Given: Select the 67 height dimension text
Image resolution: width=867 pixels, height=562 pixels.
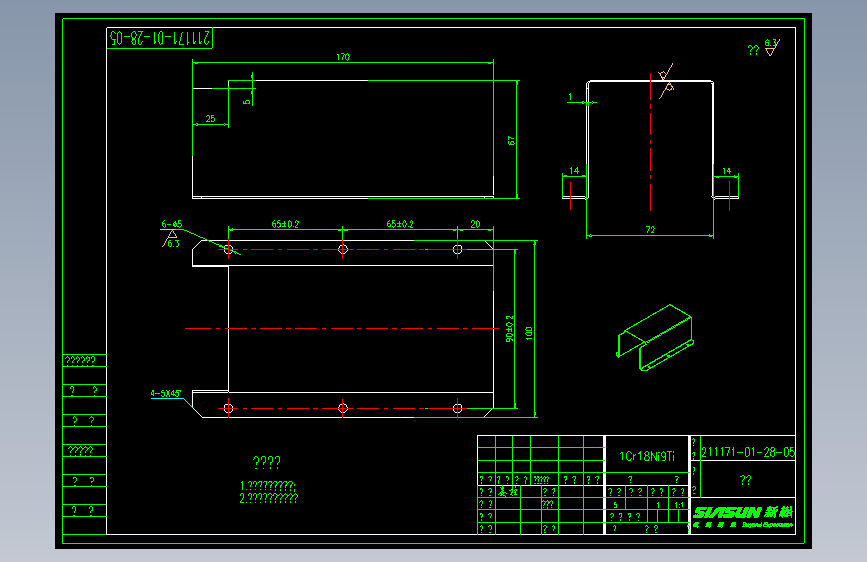Looking at the screenshot, I should click(511, 141).
